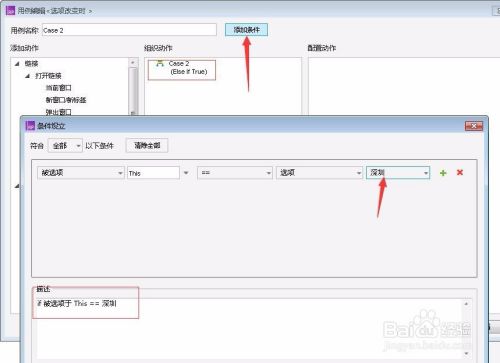Click the Case 2 case icon

(x=160, y=63)
